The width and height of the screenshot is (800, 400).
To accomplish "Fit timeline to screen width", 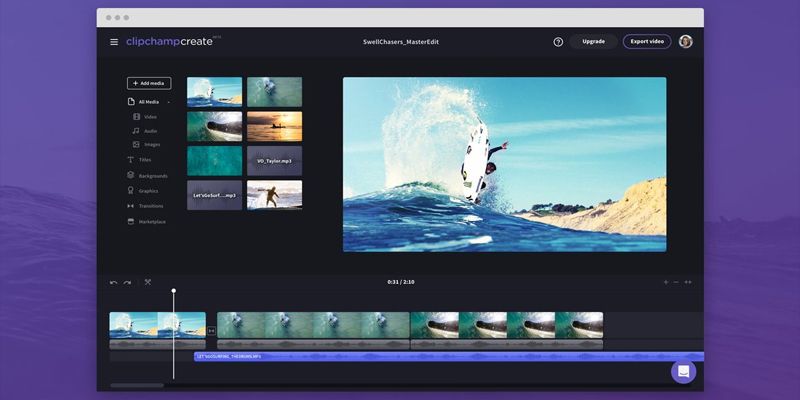I will pos(688,282).
